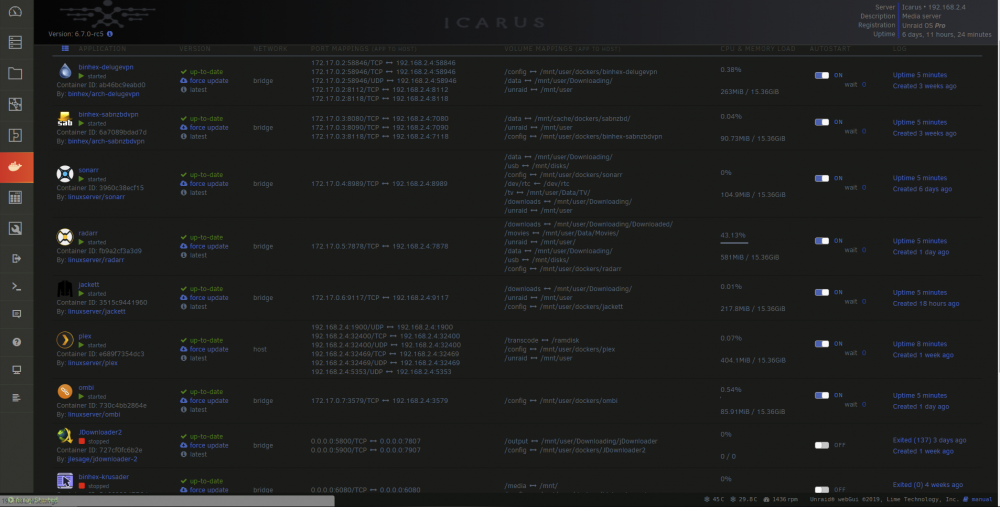The image size is (1000, 507).
Task: Click the binhex-delugevpn water drop icon
Action: (65, 71)
